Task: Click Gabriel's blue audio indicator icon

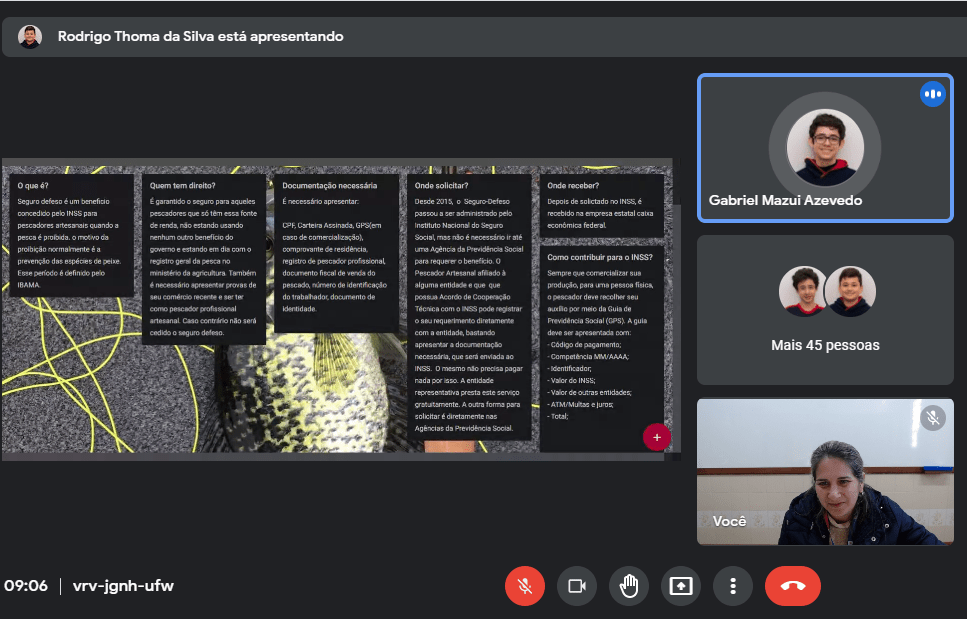Action: click(x=932, y=94)
